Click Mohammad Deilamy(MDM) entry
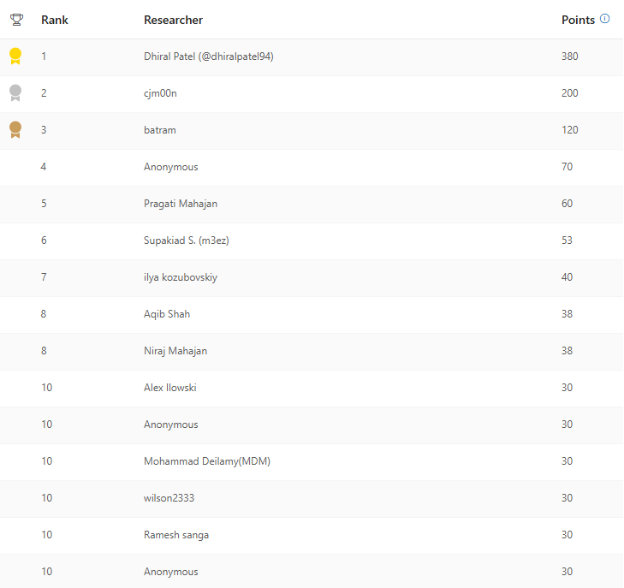The height and width of the screenshot is (588, 624). [207, 461]
